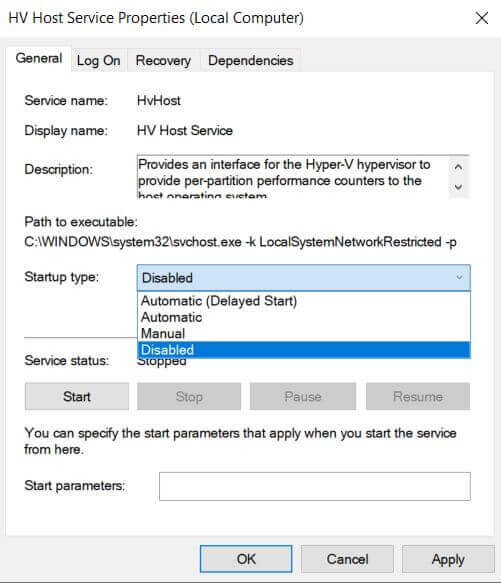Close the HV Host Service Properties dialog

click(x=482, y=18)
